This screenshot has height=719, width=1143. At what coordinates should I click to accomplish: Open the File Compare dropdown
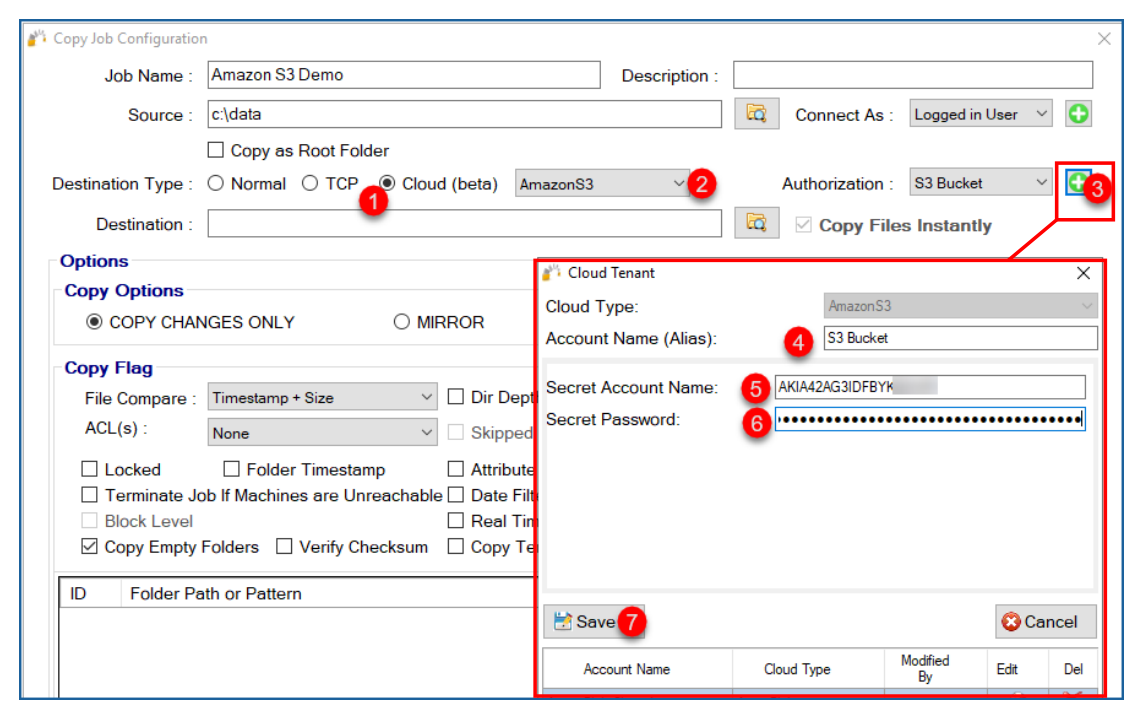click(322, 397)
